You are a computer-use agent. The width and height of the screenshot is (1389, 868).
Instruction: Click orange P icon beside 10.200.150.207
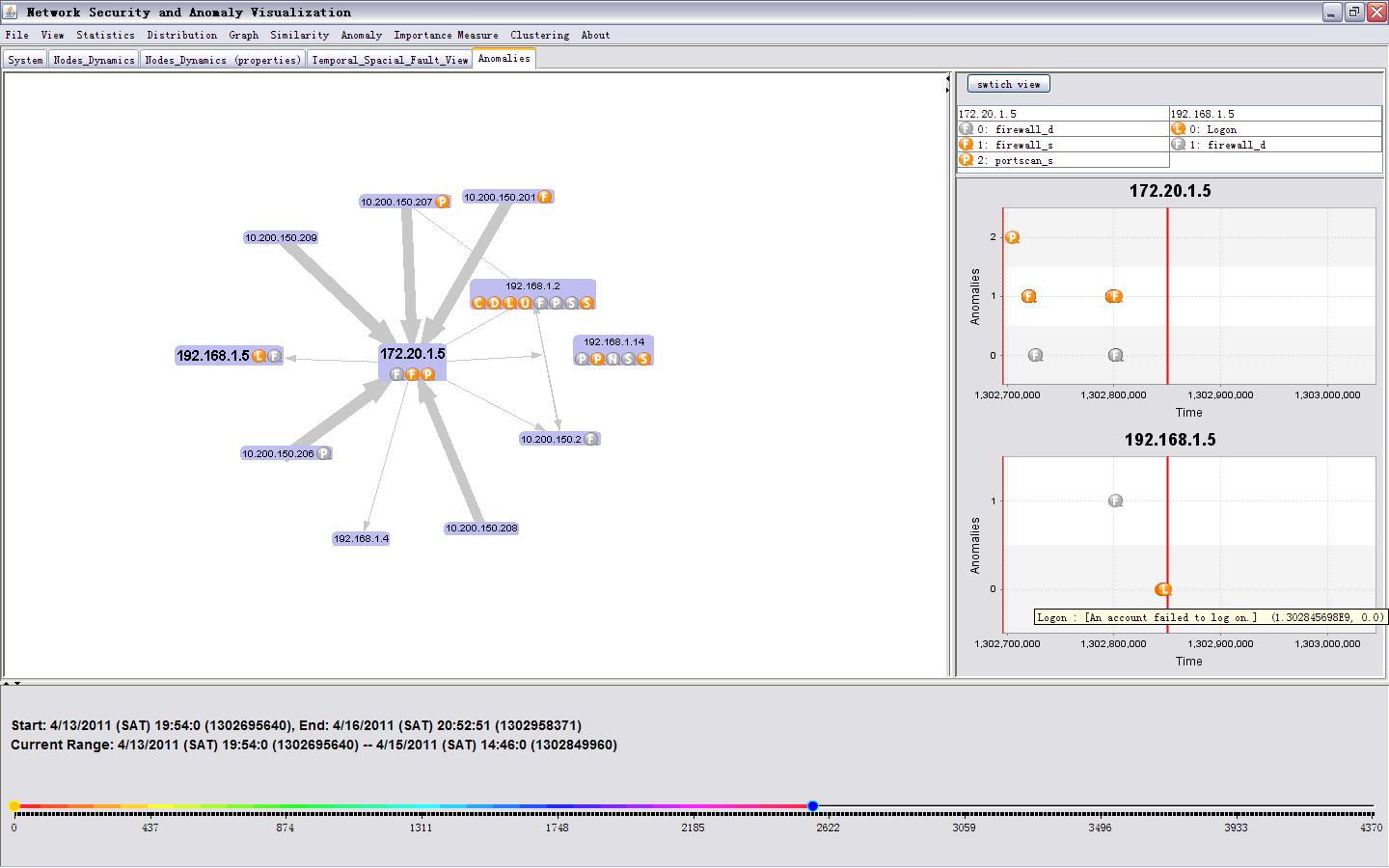coord(442,202)
